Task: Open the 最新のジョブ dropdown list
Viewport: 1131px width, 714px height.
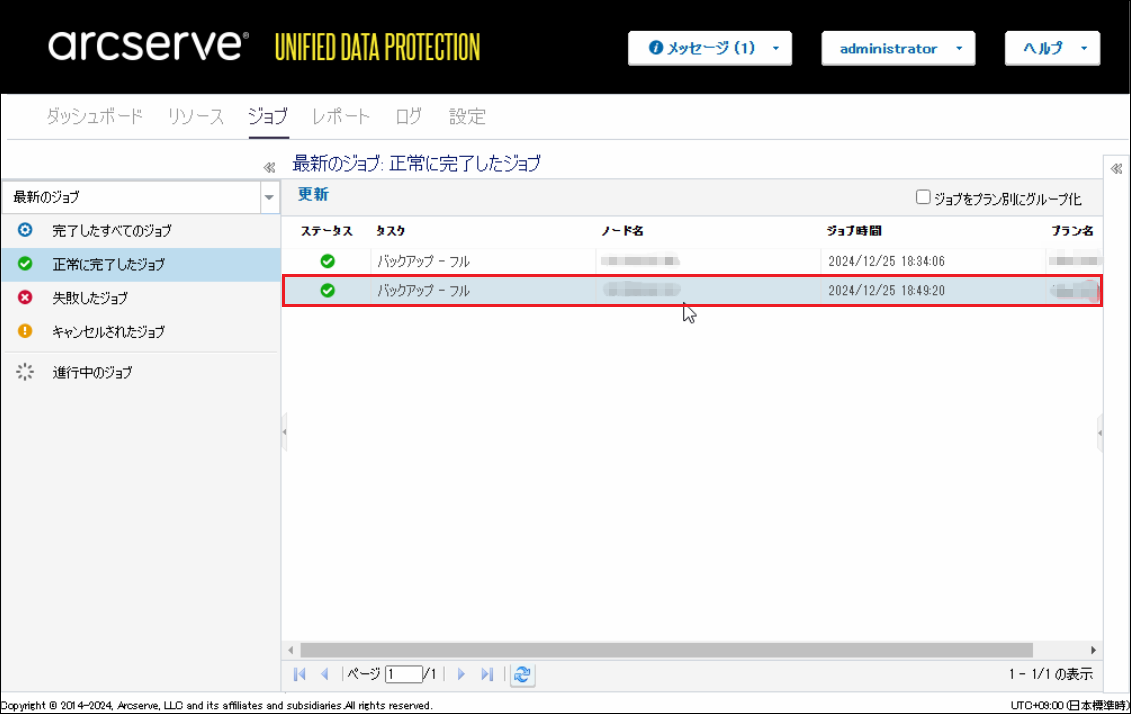Action: click(269, 198)
